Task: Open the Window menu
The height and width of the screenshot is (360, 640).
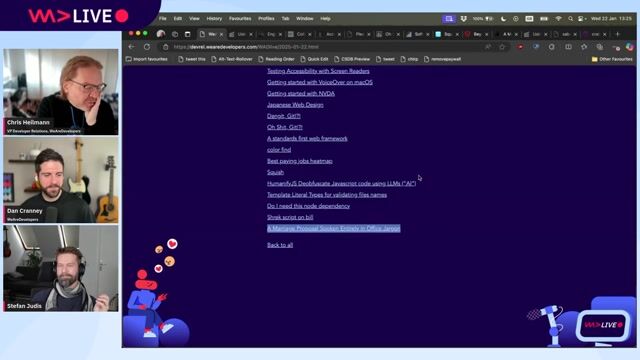Action: pyautogui.click(x=304, y=19)
